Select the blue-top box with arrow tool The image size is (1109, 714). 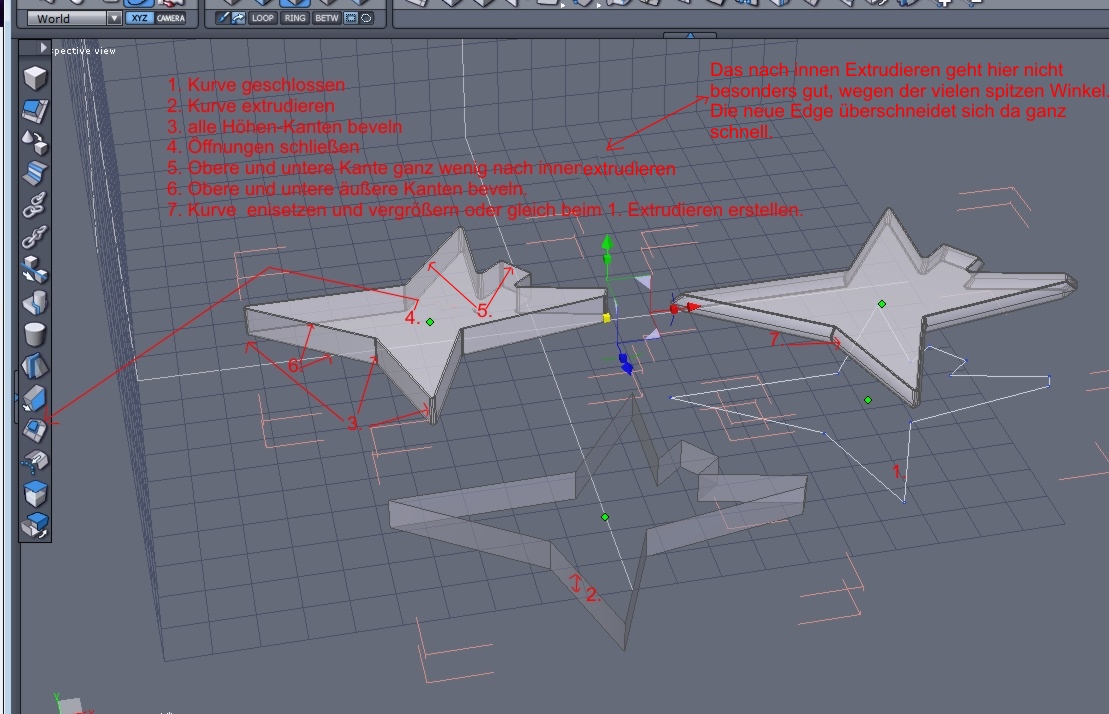[x=35, y=525]
